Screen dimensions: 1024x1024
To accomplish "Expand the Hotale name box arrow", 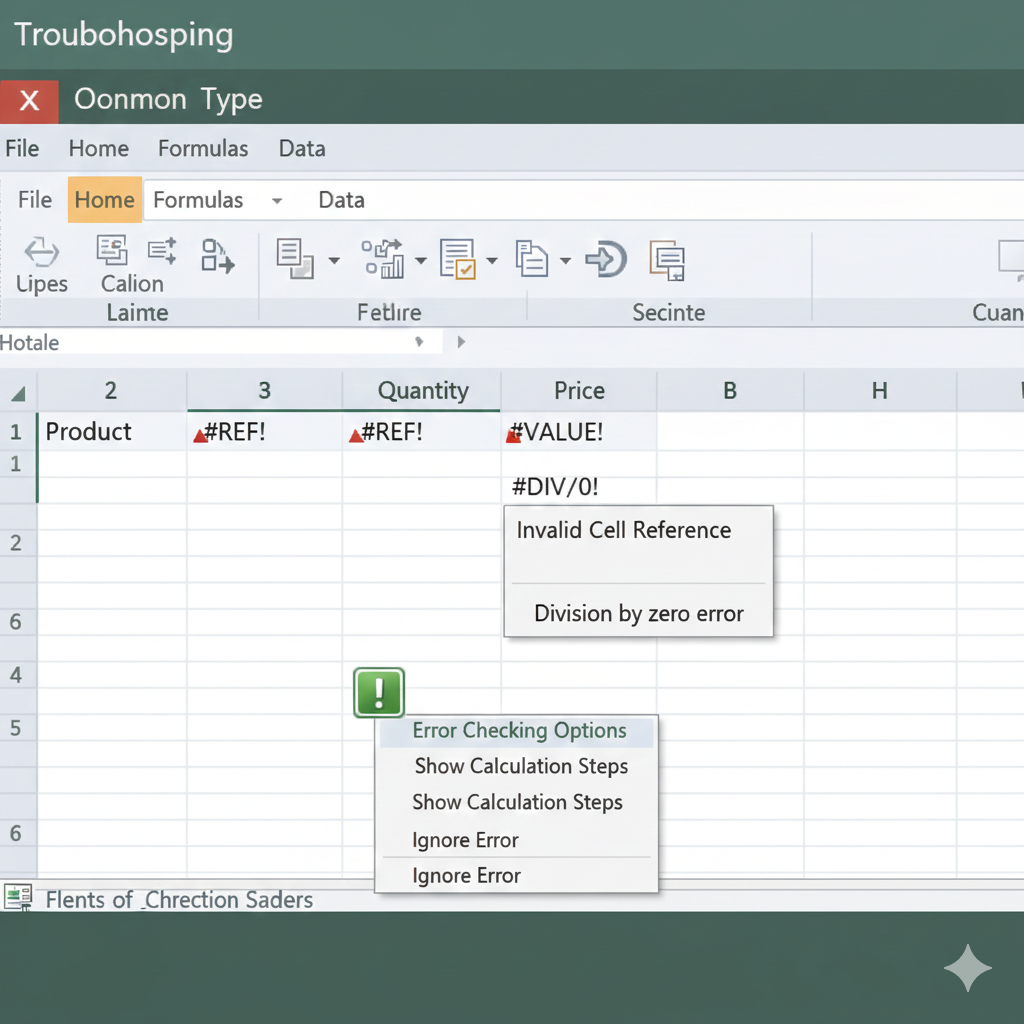I will point(419,342).
